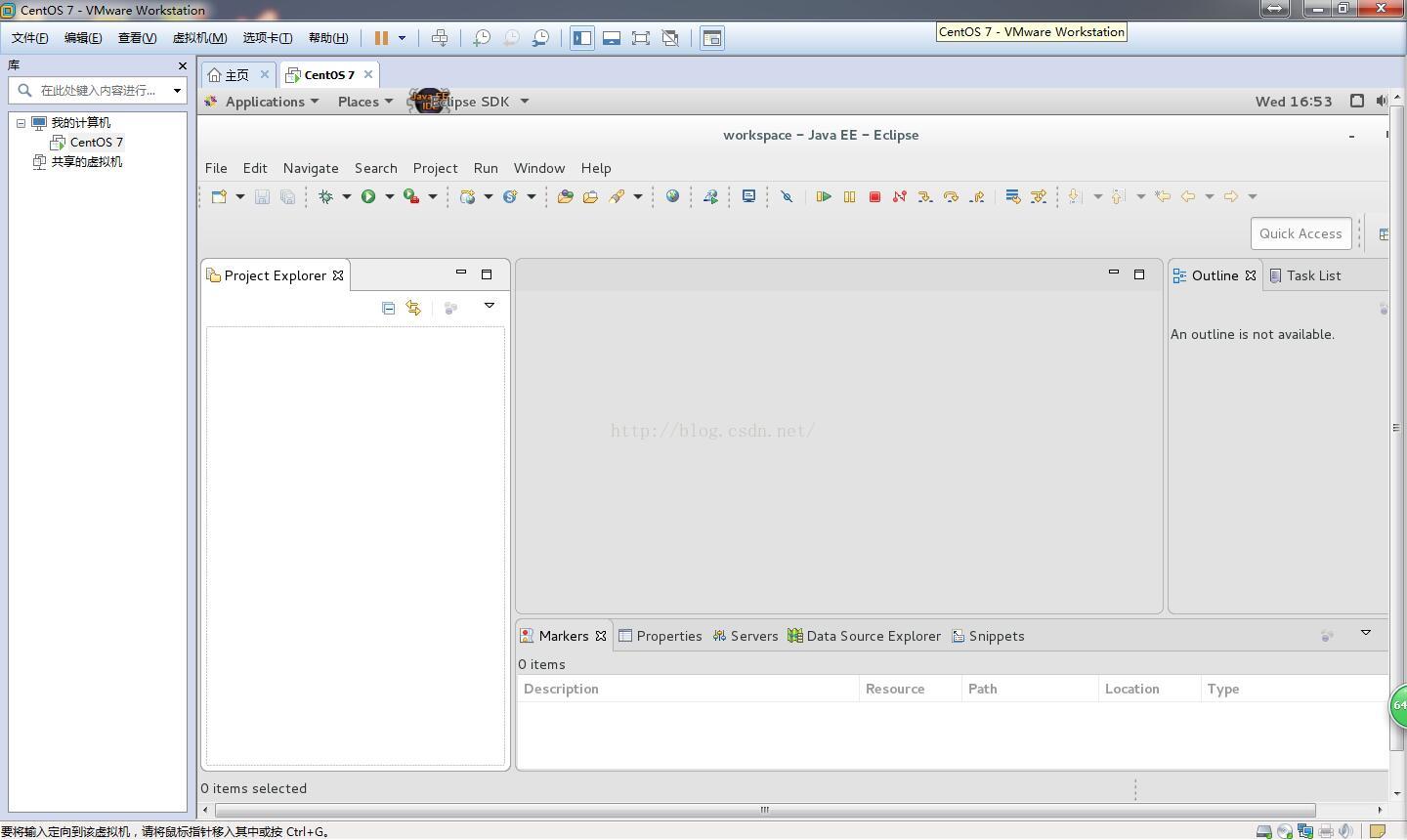1407x840 pixels.
Task: Toggle the VMware thumbnail bar button
Action: pos(612,38)
